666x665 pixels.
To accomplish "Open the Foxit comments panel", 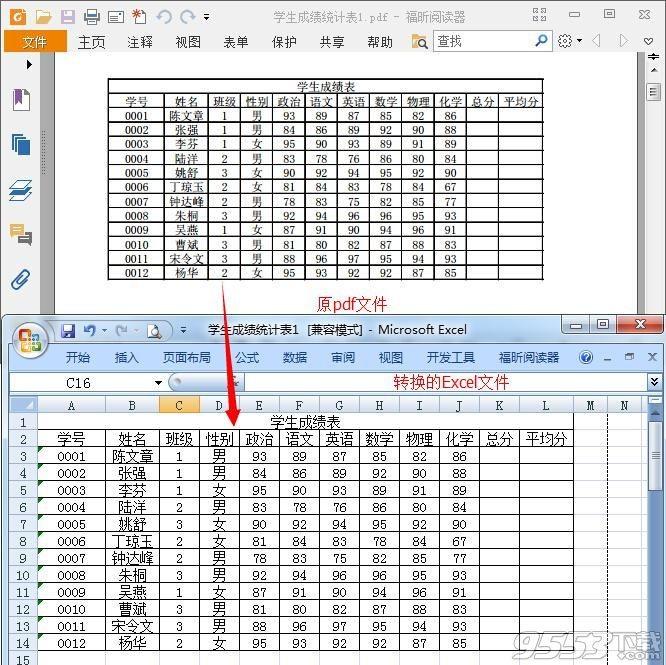I will pos(21,234).
